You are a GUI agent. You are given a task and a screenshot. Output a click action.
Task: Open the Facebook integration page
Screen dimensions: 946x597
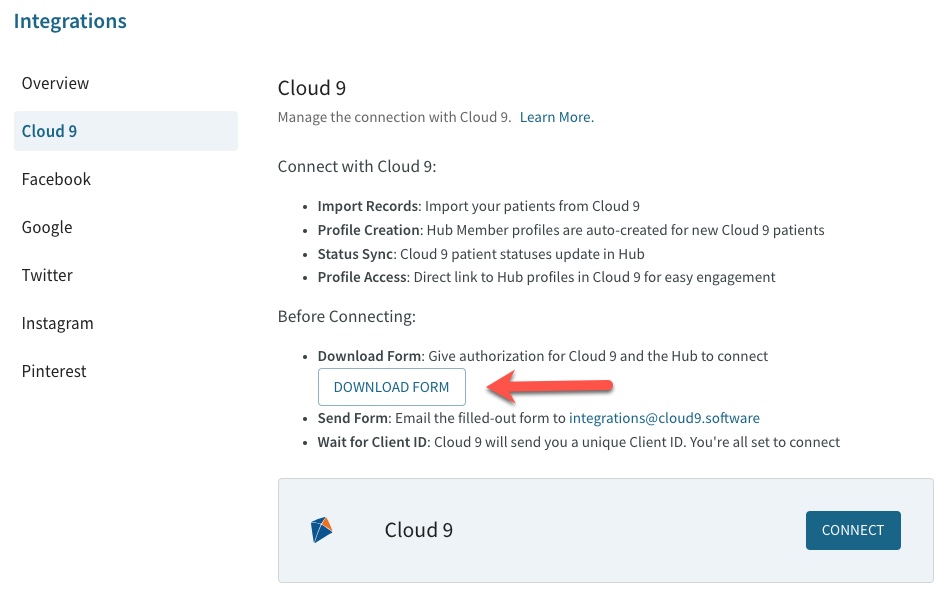click(56, 179)
